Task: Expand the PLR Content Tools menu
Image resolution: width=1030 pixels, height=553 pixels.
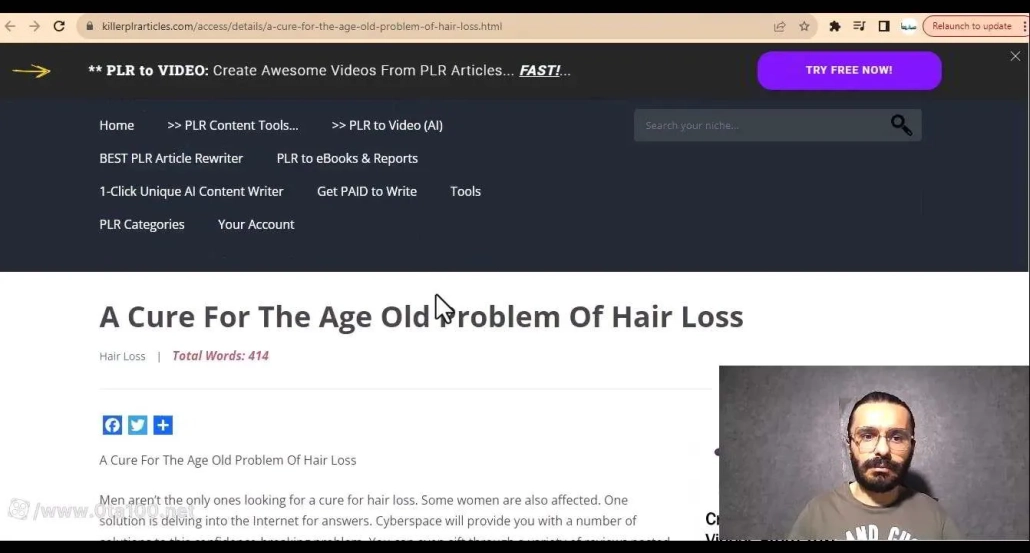Action: coord(232,125)
